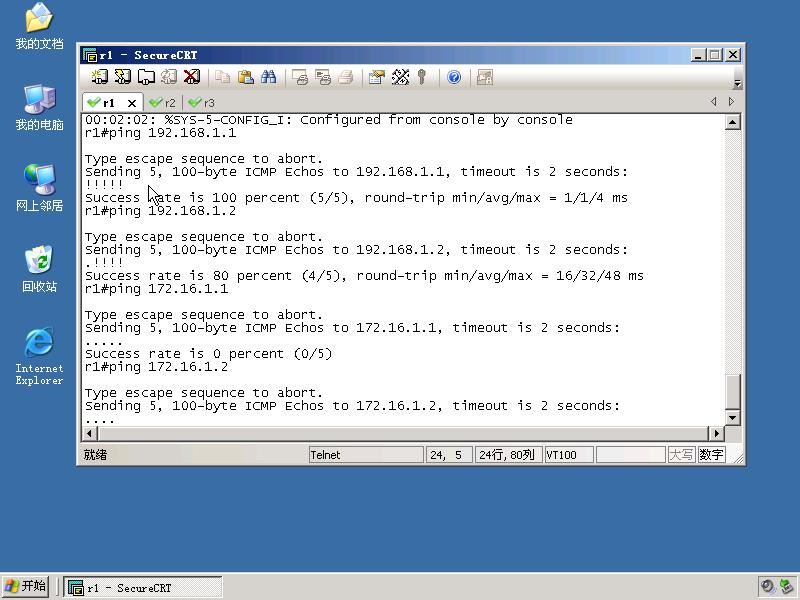Click the rightmost grayed toolbar icon
The width and height of the screenshot is (800, 600).
(x=485, y=77)
